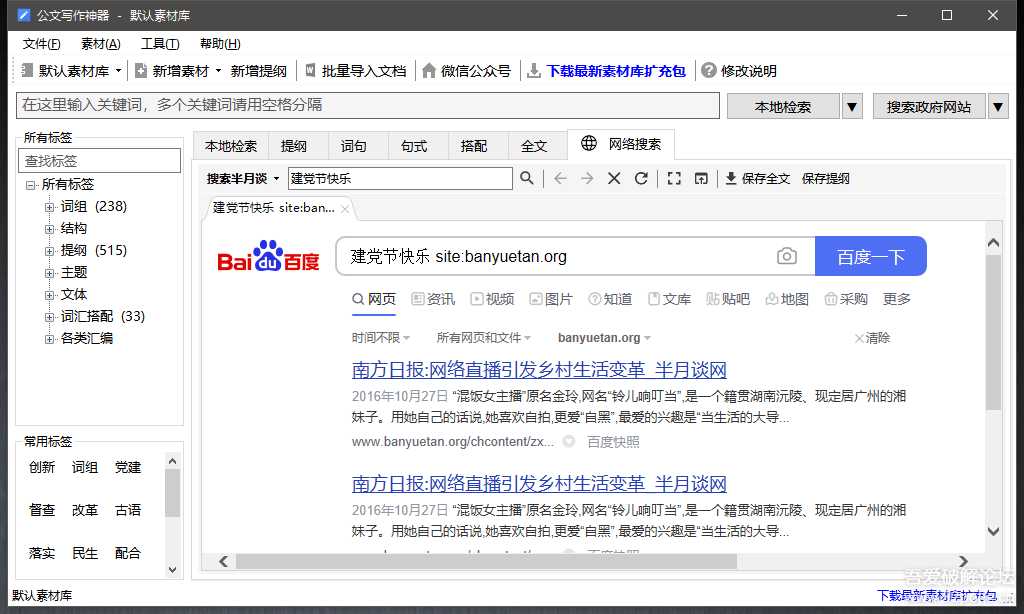
Task: Click the magnifier search icon beside 建党节快乐
Action: [526, 178]
